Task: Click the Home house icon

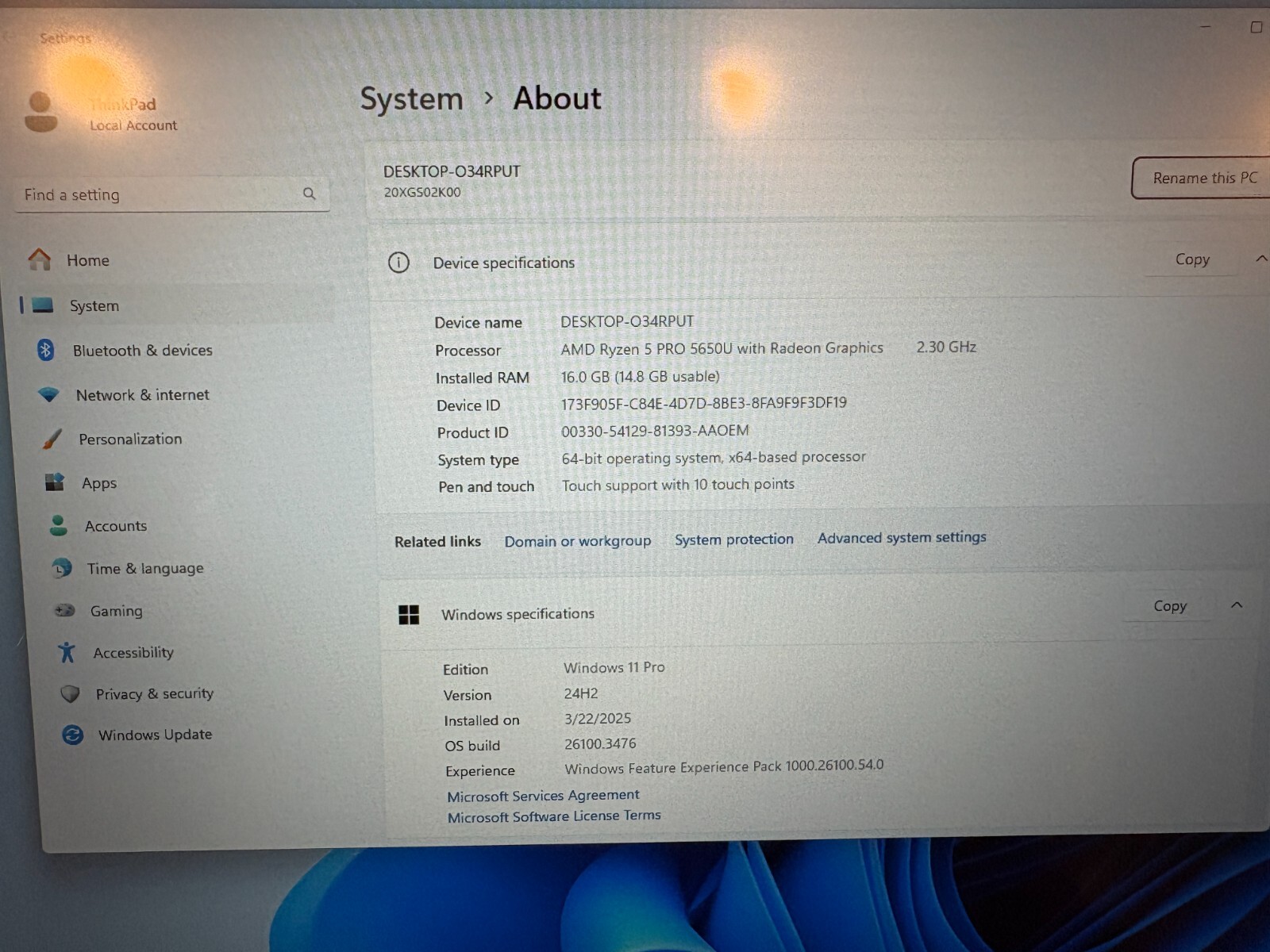Action: coord(39,259)
